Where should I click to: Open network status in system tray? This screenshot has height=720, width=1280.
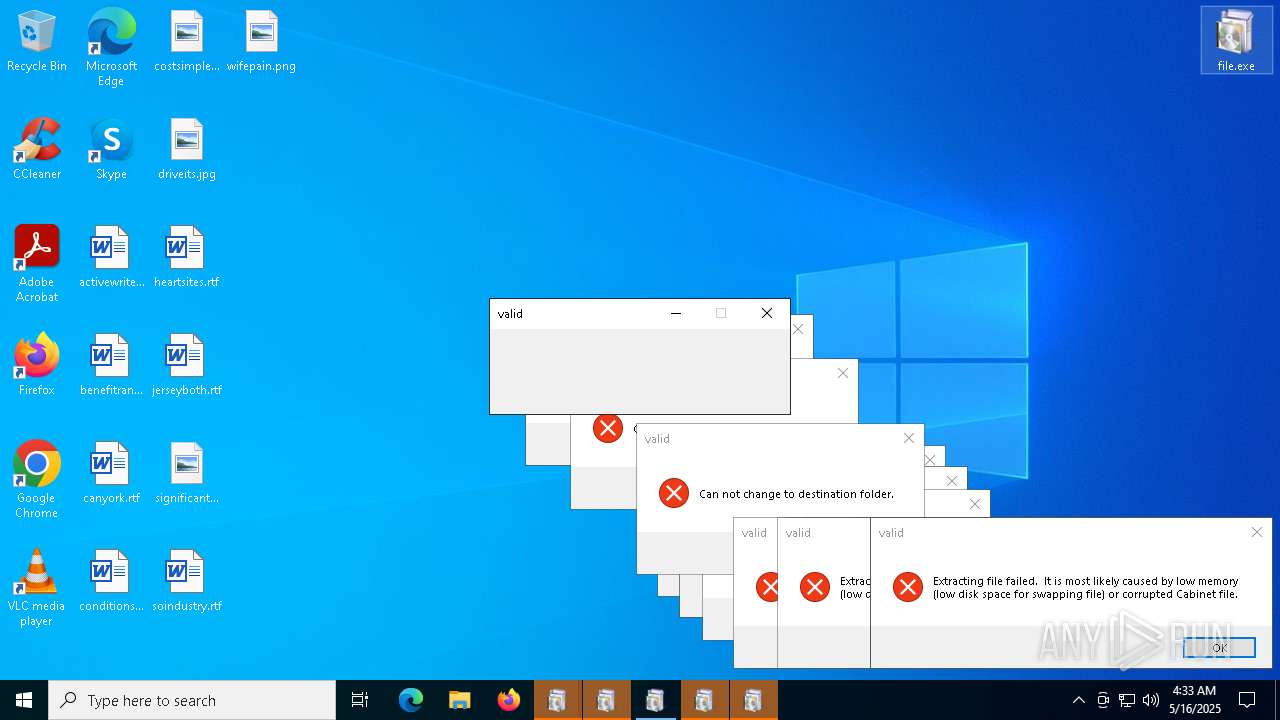tap(1127, 700)
